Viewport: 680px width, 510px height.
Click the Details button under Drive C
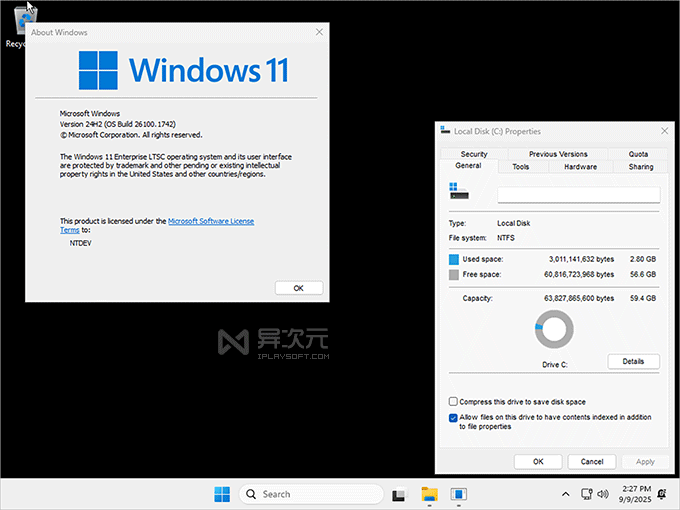click(633, 361)
